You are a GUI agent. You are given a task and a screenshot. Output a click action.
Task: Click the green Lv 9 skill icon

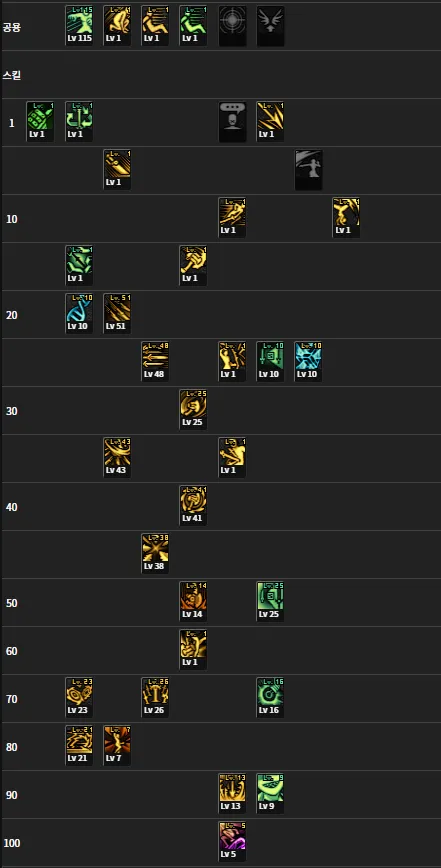click(x=270, y=794)
